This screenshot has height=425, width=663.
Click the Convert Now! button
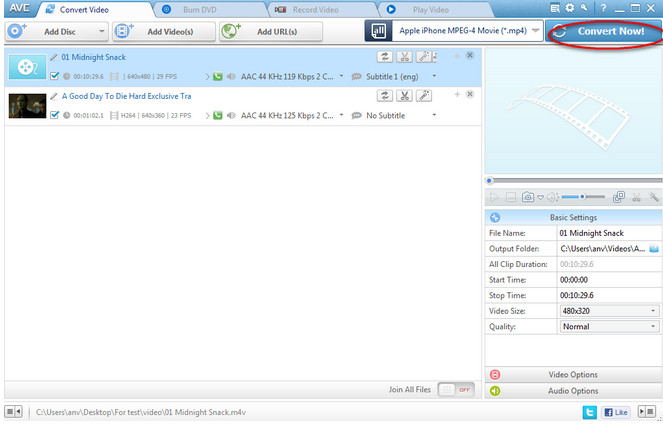tap(603, 31)
